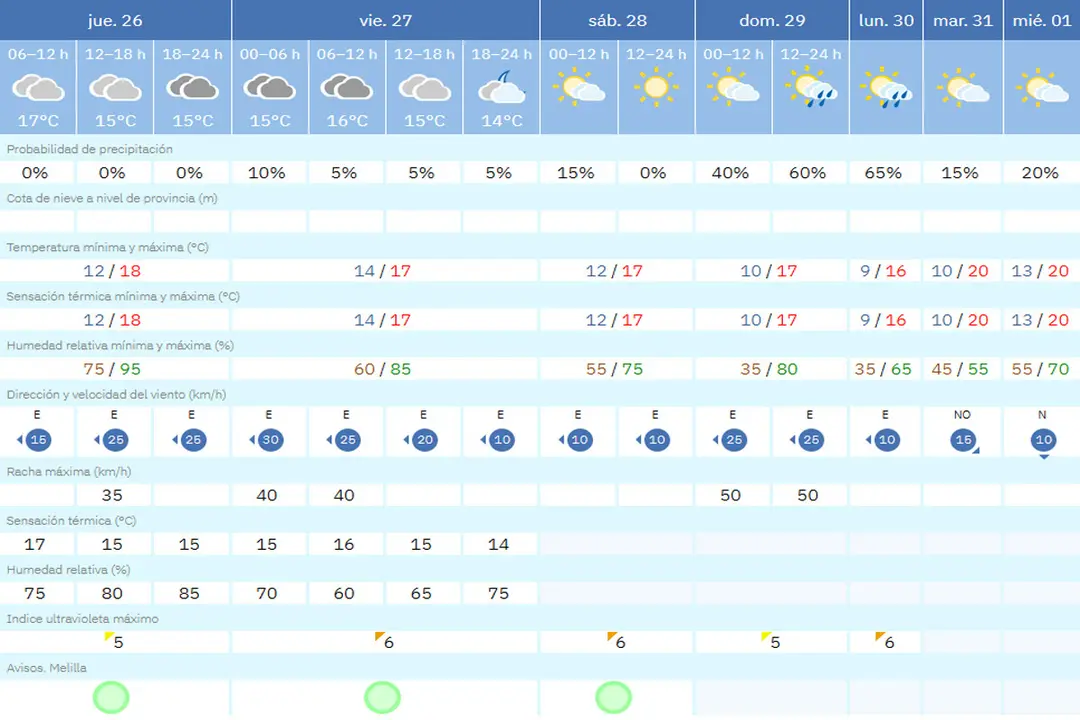Click the UV index 5 marker for jue. 26
This screenshot has width=1080, height=720.
click(114, 641)
